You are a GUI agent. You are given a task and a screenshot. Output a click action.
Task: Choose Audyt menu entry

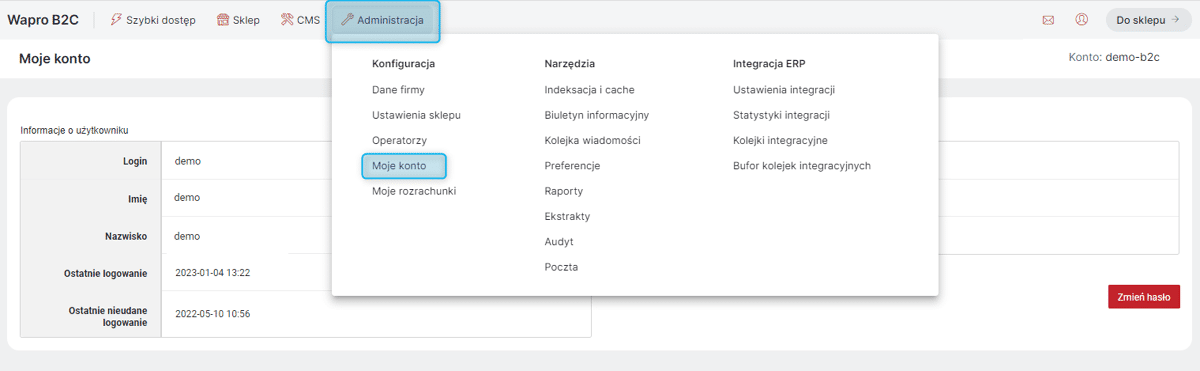point(559,242)
